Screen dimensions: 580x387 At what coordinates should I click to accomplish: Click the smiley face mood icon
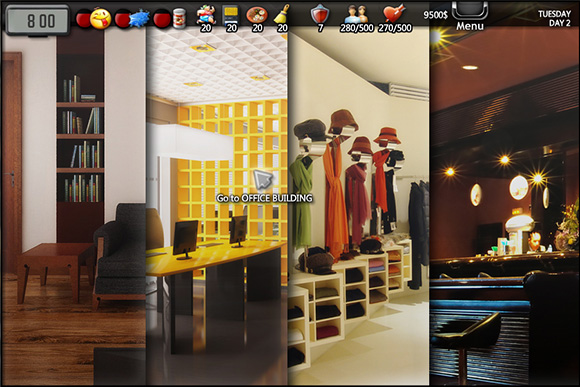click(101, 18)
